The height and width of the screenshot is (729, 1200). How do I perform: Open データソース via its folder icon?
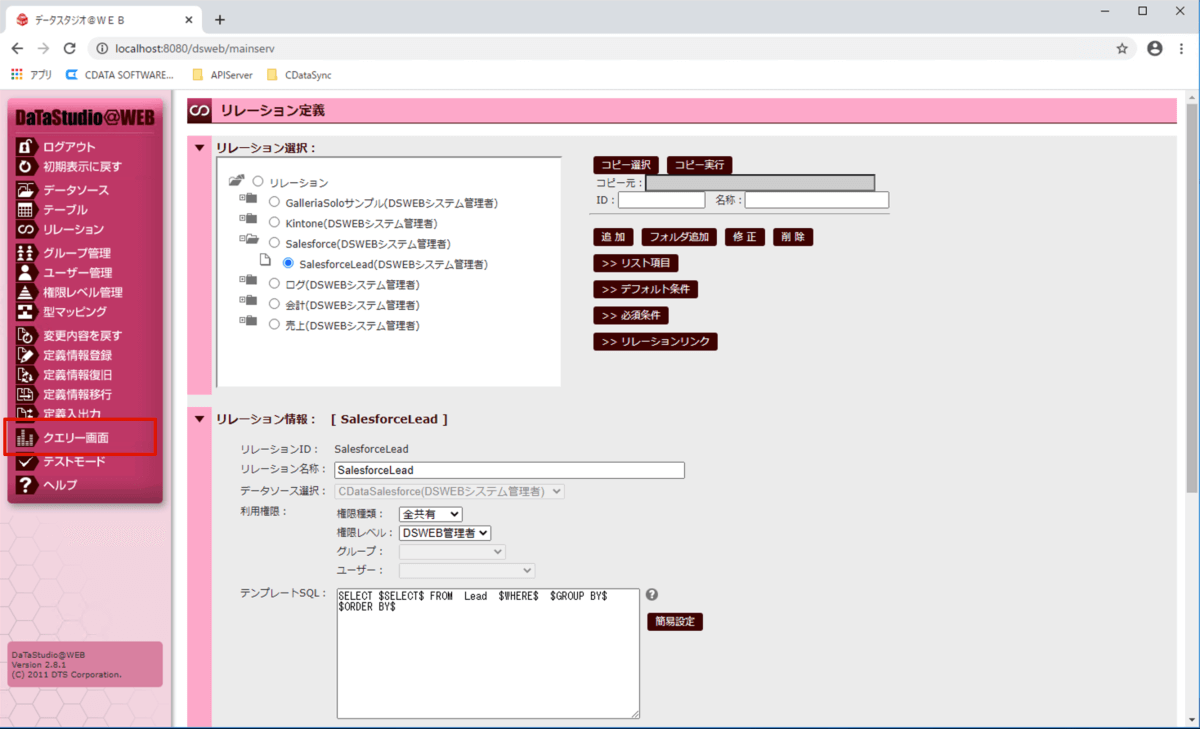tap(26, 190)
